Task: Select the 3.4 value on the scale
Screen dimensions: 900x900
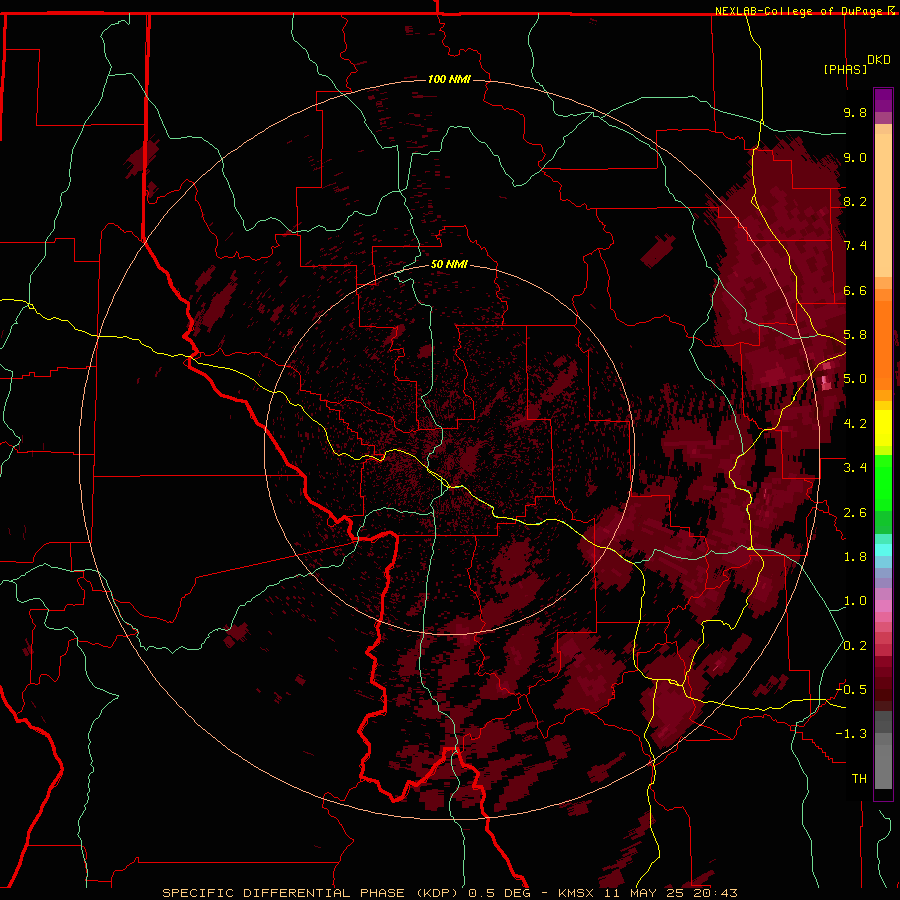Action: click(855, 468)
